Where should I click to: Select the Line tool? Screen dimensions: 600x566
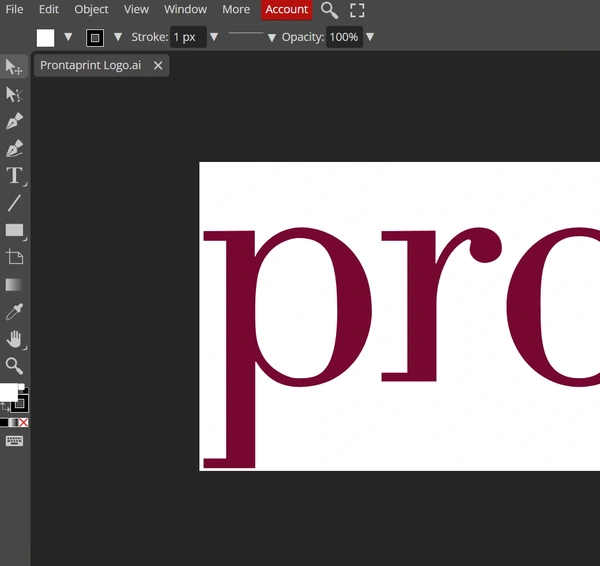tap(14, 203)
